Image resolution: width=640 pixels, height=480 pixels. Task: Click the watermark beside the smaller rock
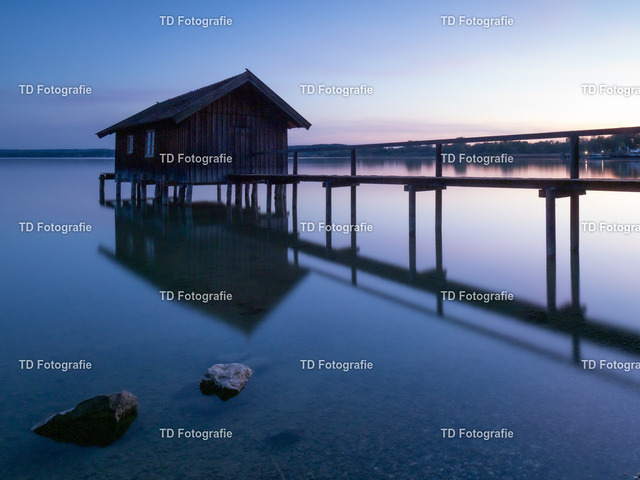[x=336, y=365]
